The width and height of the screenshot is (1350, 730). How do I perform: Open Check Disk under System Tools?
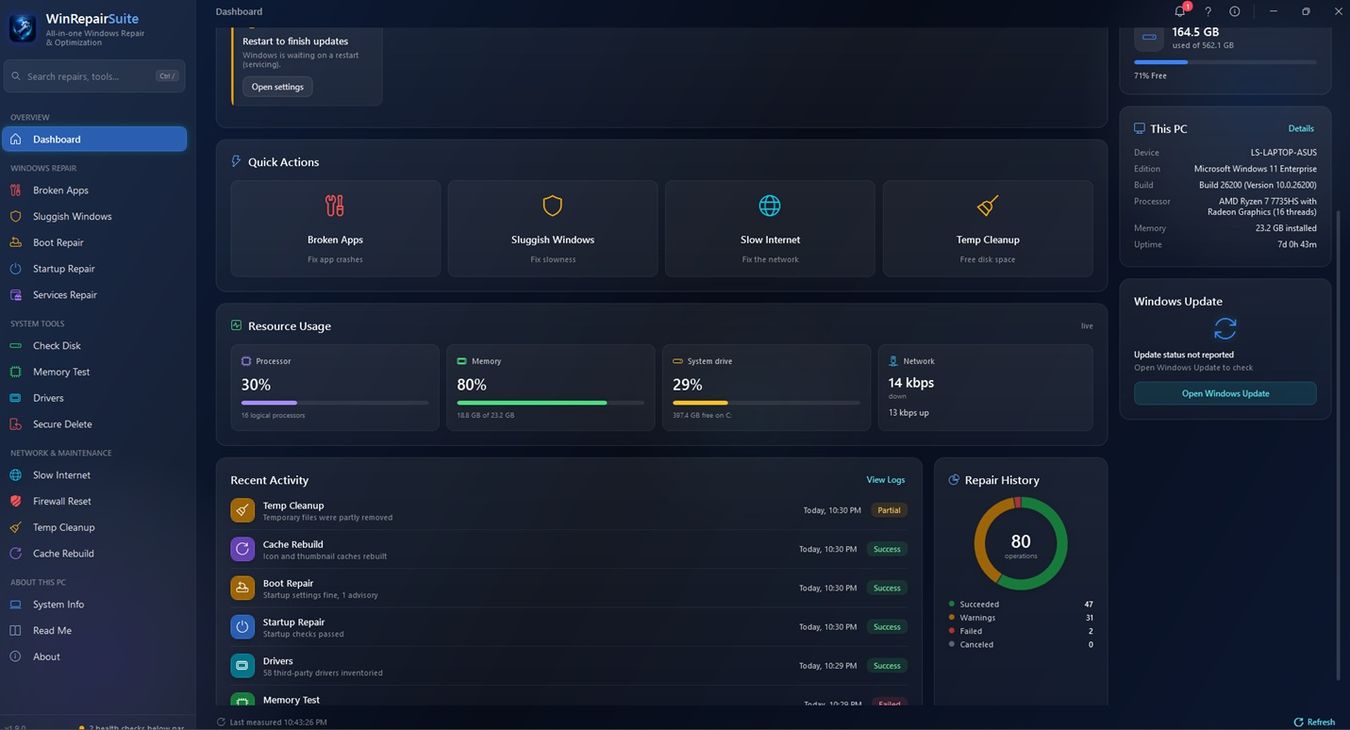(x=94, y=346)
